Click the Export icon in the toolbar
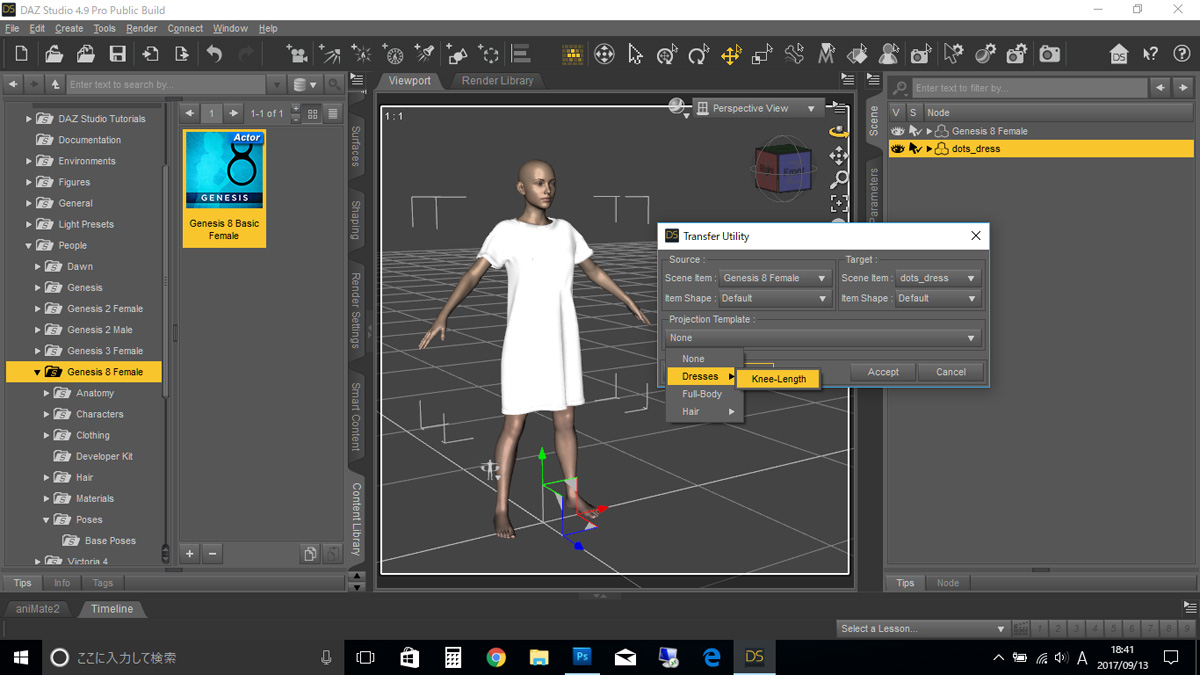The width and height of the screenshot is (1200, 675). 182,54
